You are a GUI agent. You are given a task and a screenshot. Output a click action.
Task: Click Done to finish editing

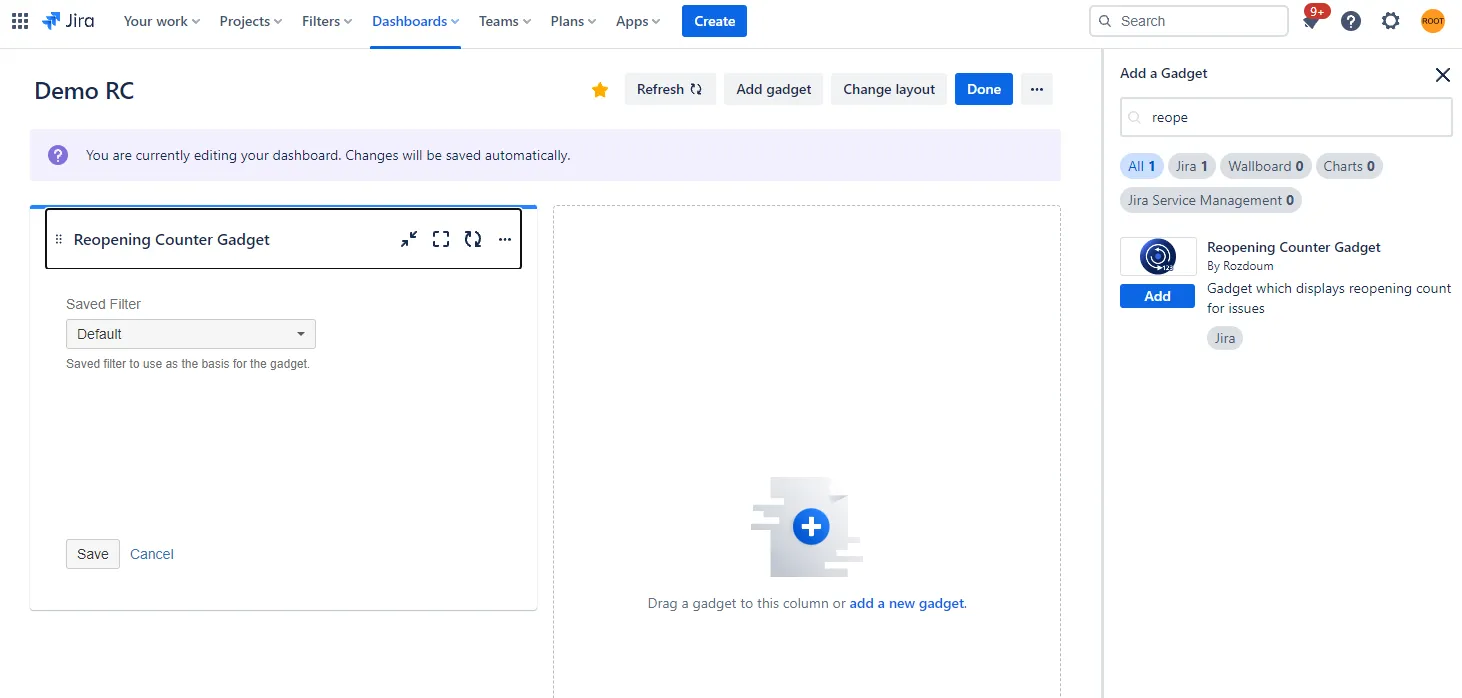coord(984,89)
